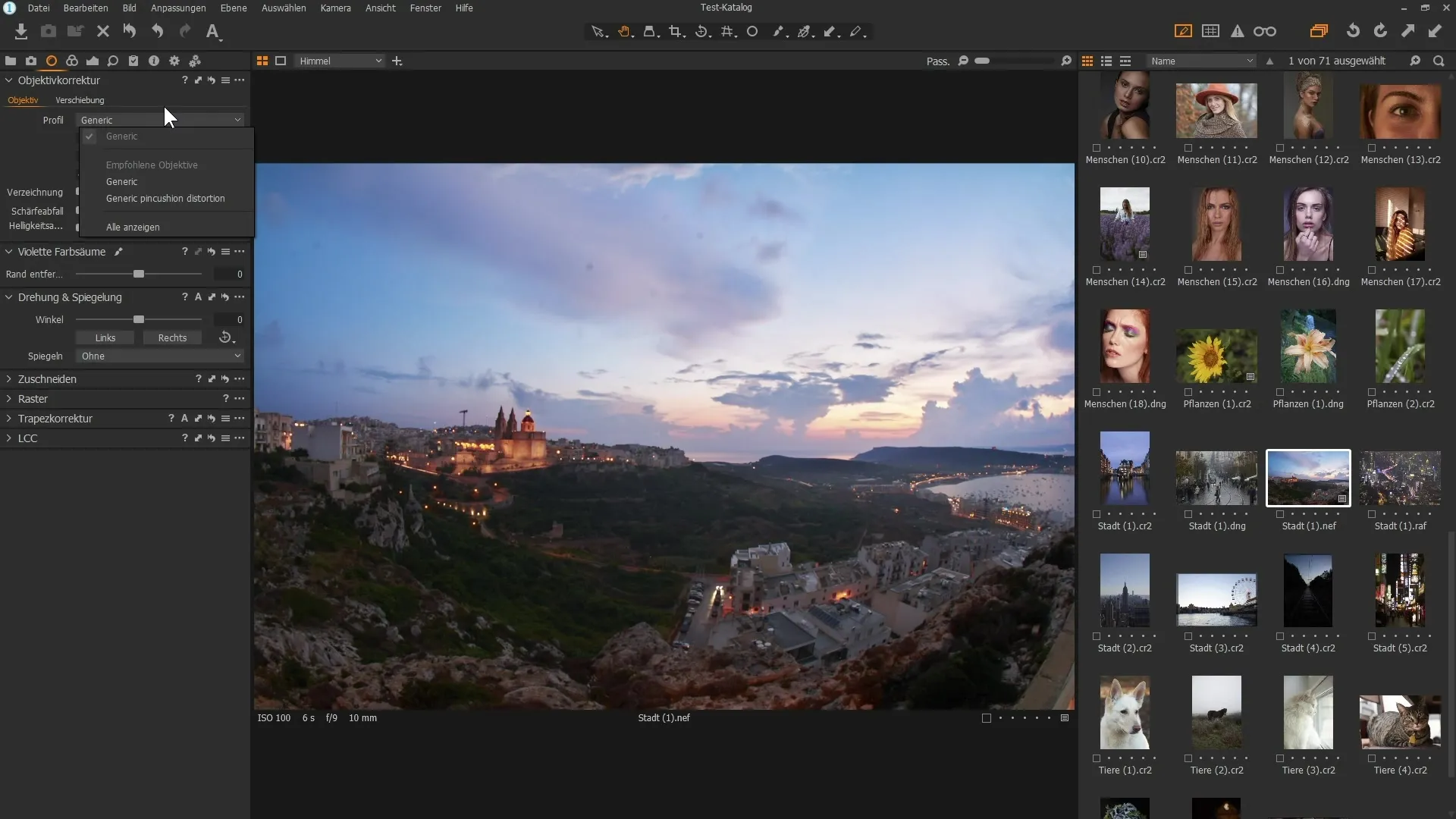
Task: Select the pointer cursor tool
Action: (x=599, y=32)
